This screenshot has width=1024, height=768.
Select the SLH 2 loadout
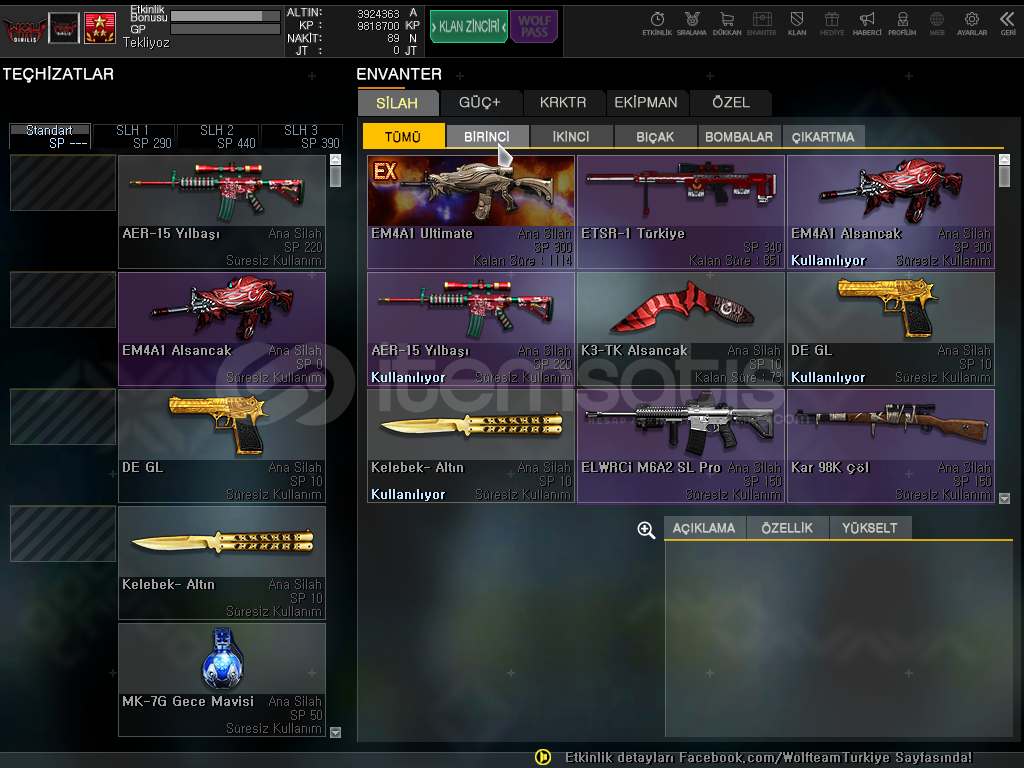[218, 136]
